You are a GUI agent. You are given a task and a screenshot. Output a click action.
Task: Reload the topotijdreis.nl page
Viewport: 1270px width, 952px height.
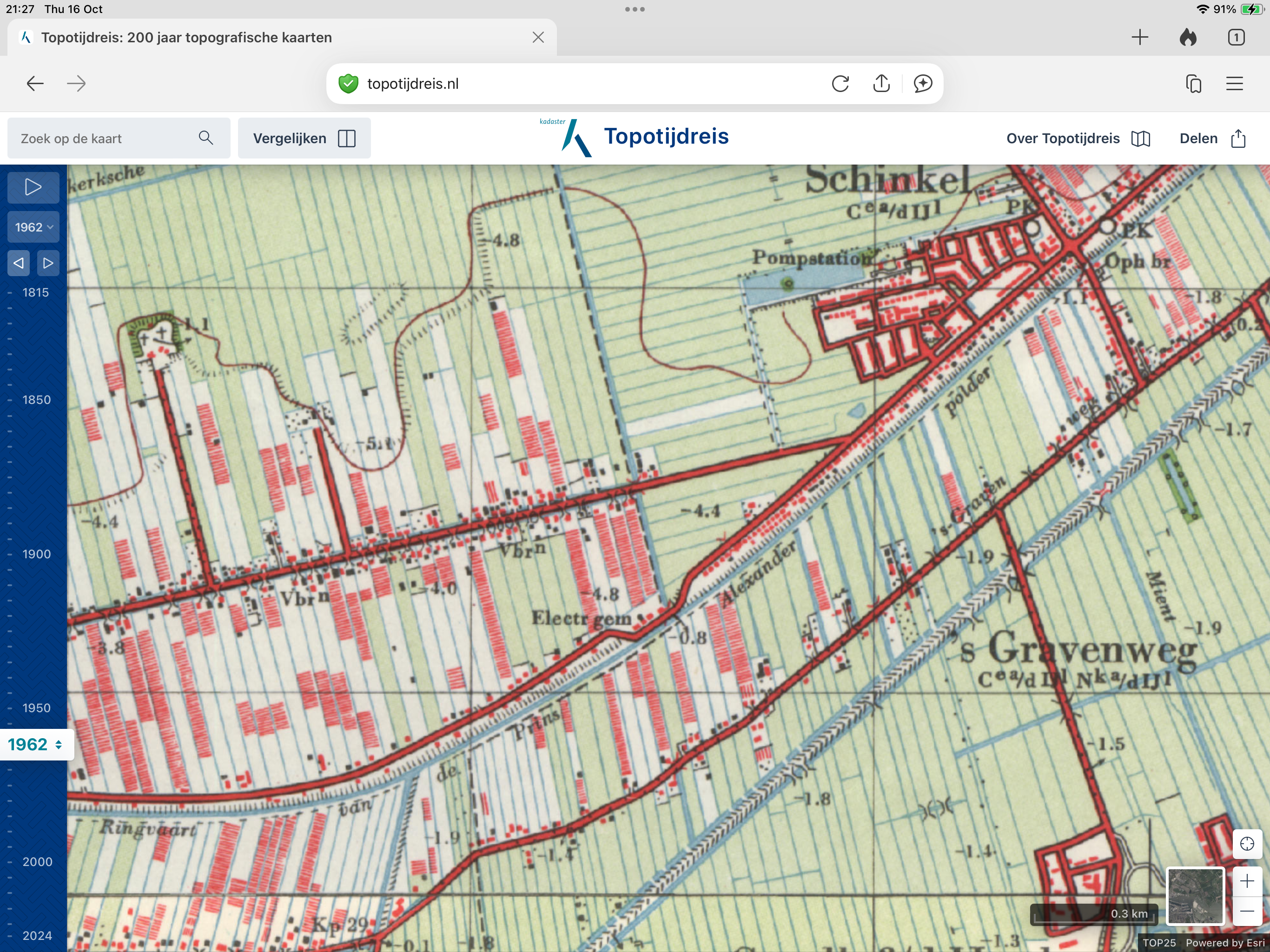840,84
